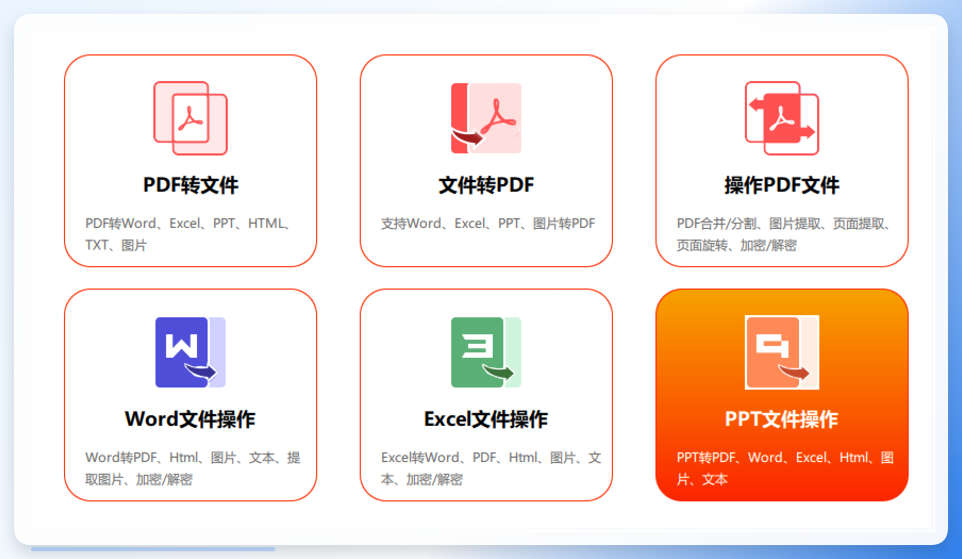Select the Excel文件操作 title
The width and height of the screenshot is (962, 559).
(486, 419)
